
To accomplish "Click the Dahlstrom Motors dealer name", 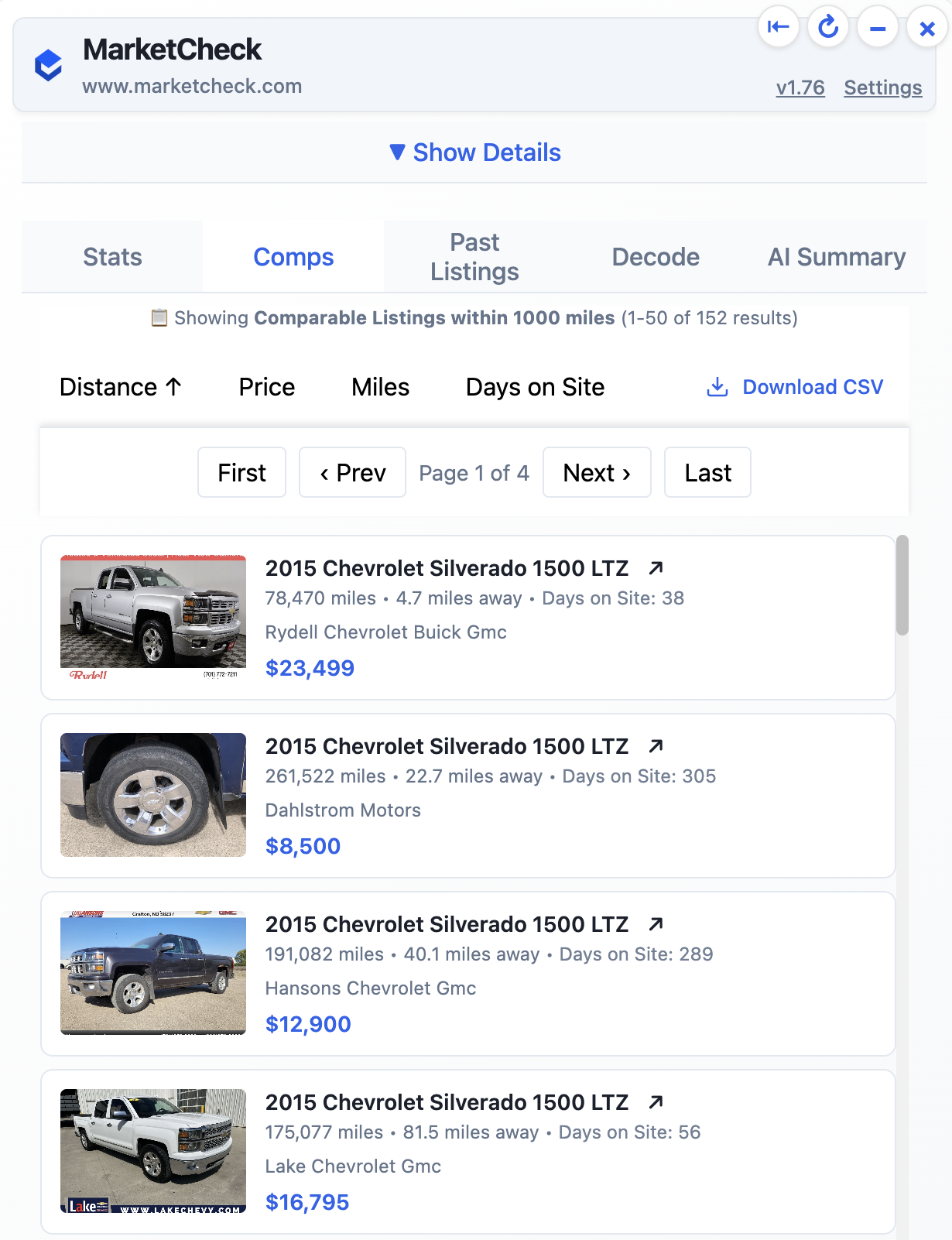I will 343,810.
